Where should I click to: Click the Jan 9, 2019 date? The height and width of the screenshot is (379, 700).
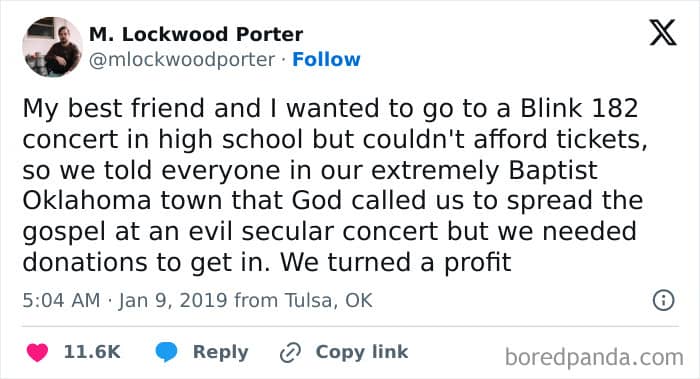pos(173,300)
